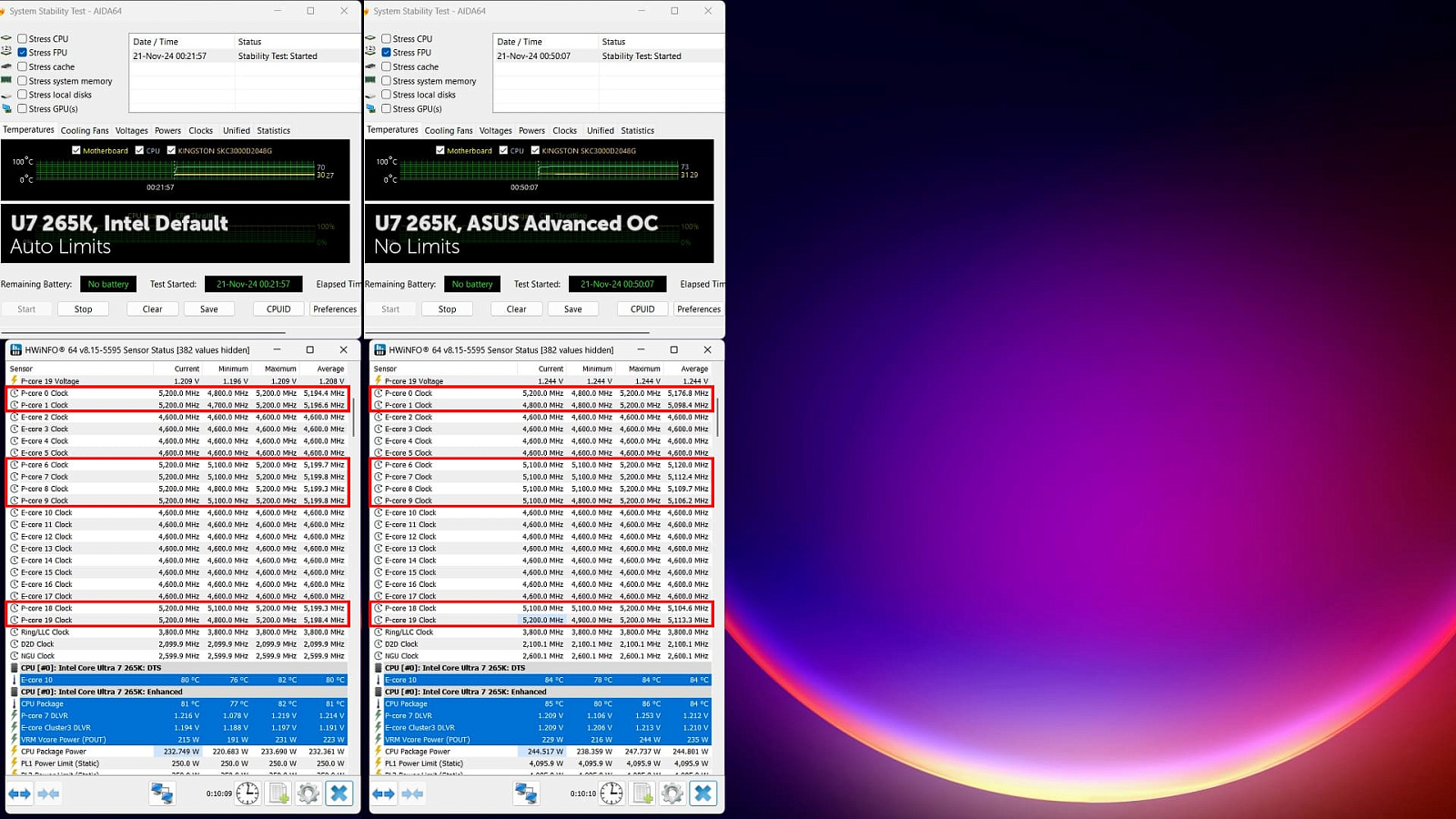Open settings gear in right HWiNFO window
Viewport: 1456px width, 819px height.
pos(672,794)
